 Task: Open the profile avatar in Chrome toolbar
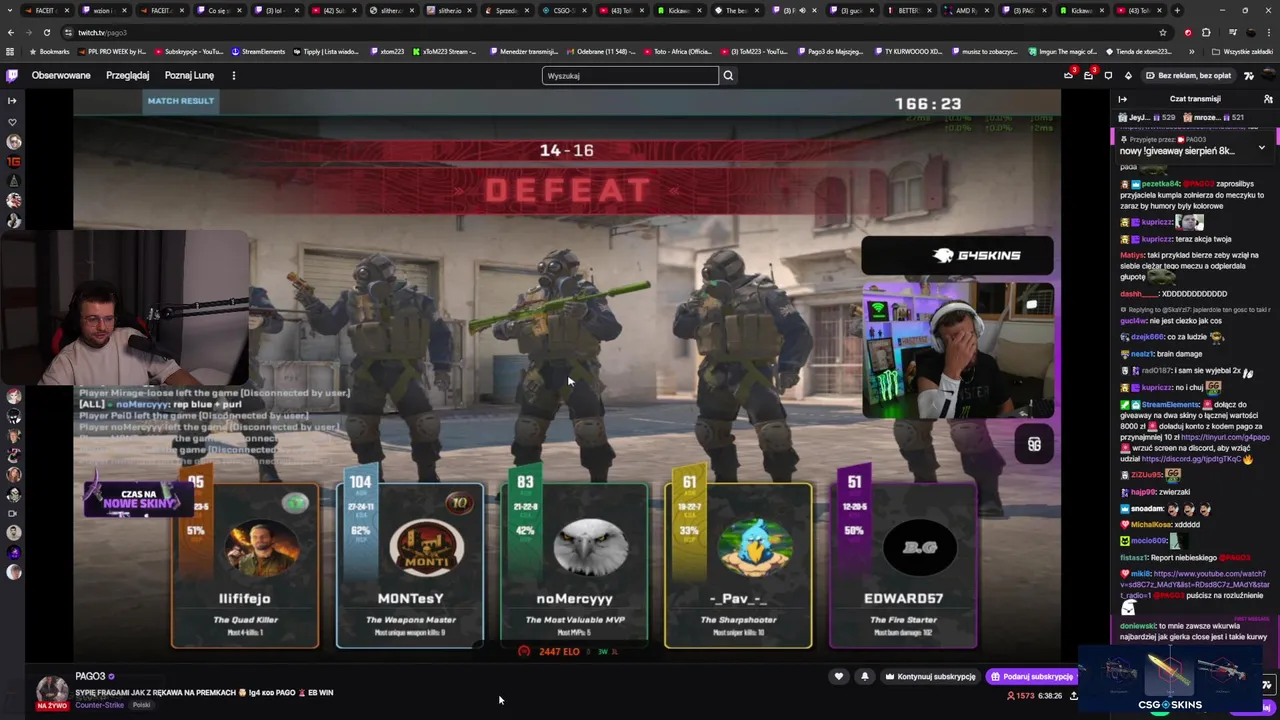1250,32
